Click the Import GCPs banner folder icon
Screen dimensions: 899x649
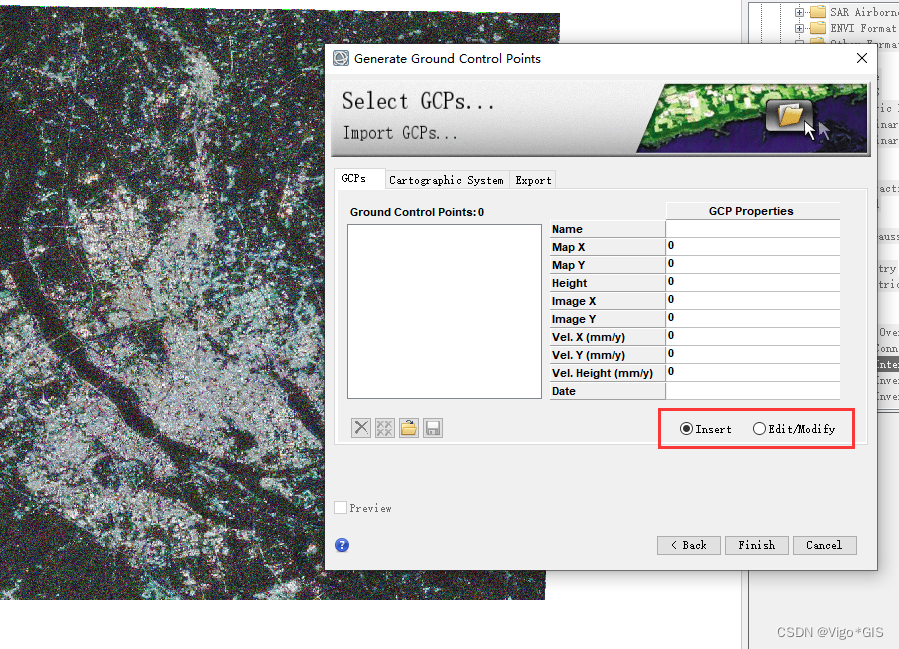coord(789,115)
